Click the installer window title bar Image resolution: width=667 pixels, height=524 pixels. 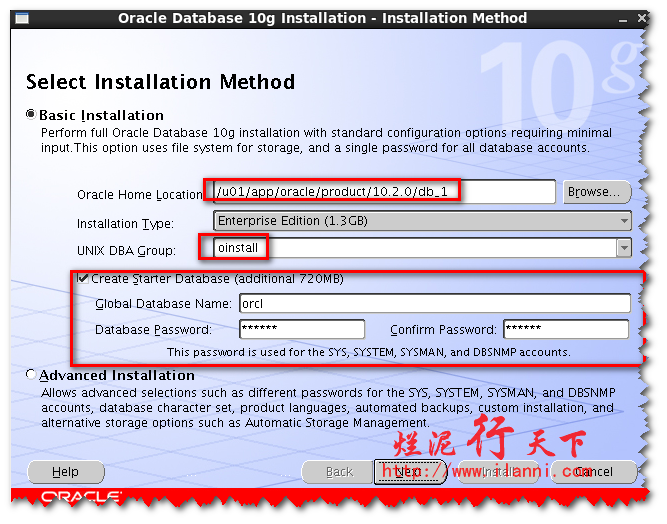(x=322, y=18)
